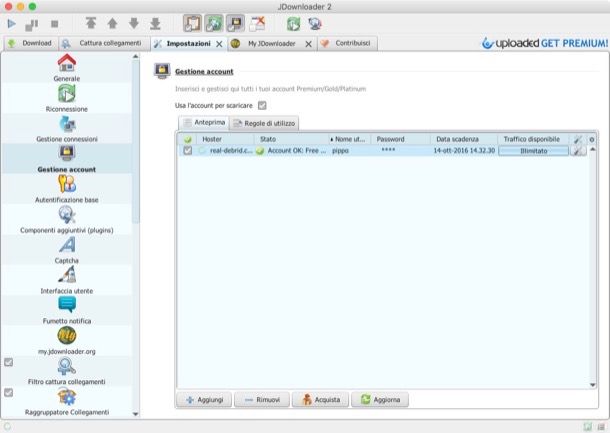Open Generale settings section

coord(67,68)
